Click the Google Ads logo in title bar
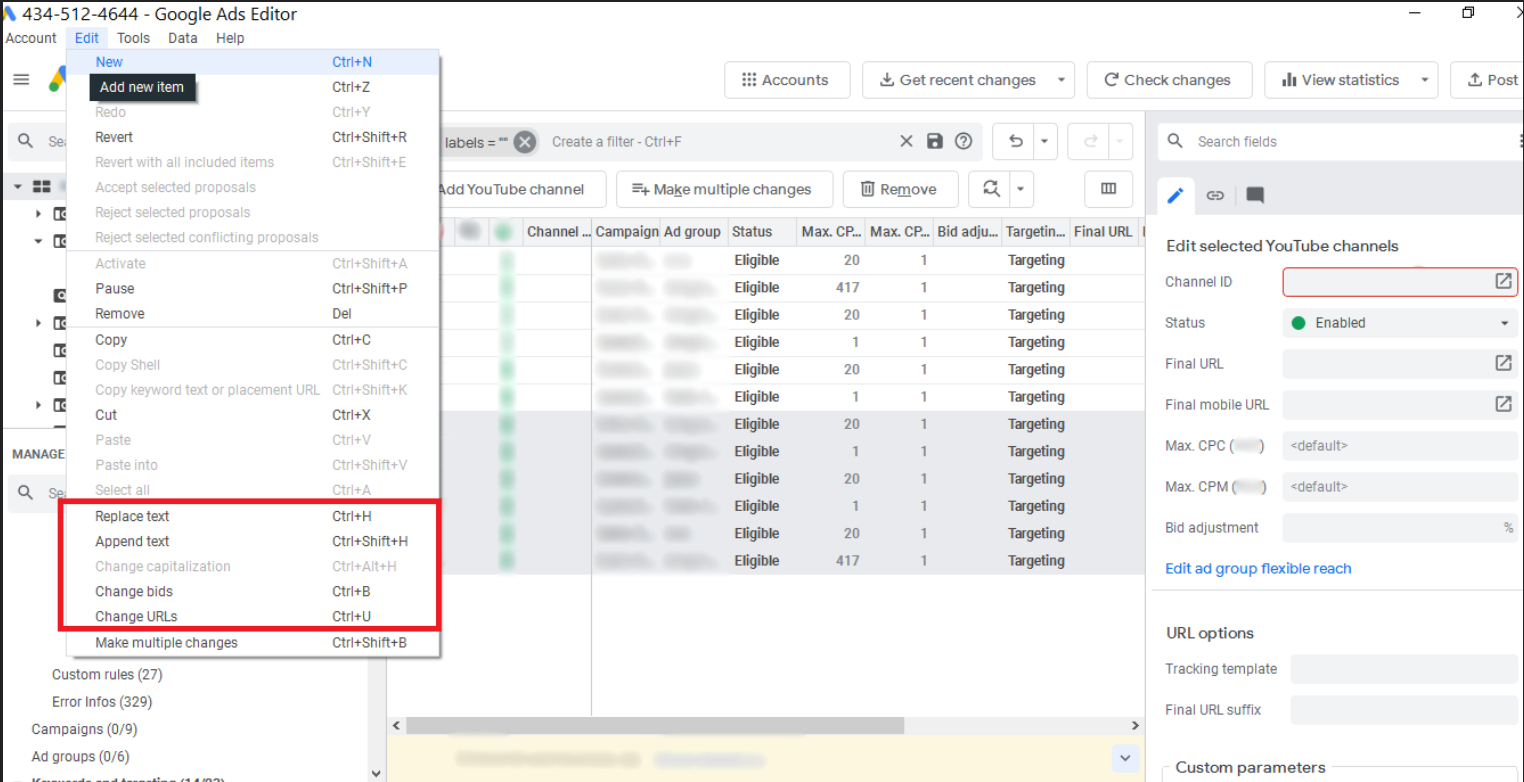This screenshot has height=782, width=1524. pyautogui.click(x=9, y=14)
